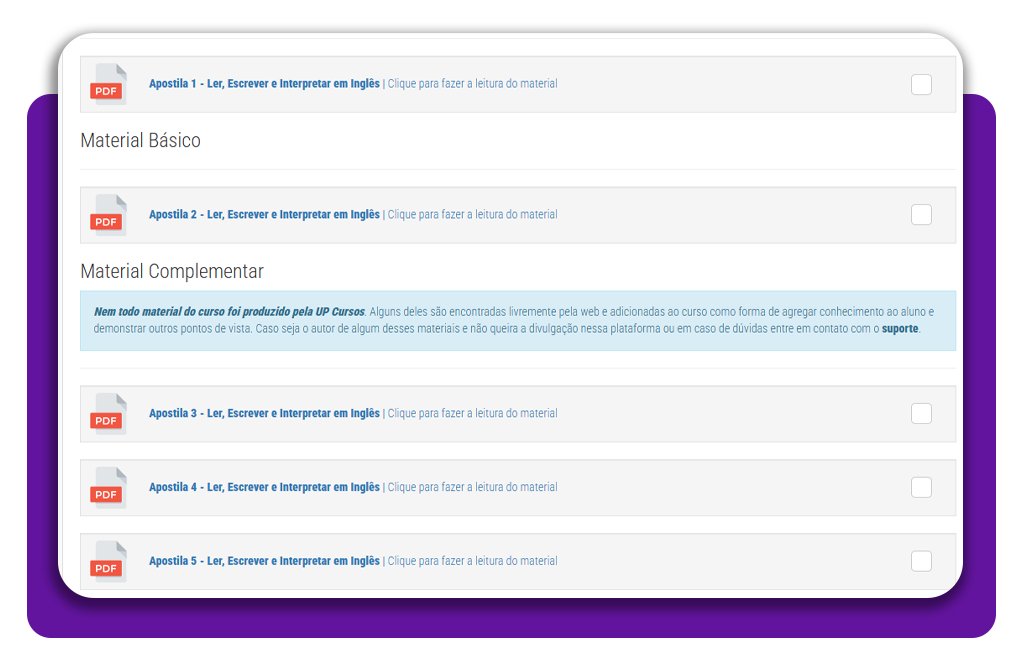The image size is (1024, 668).
Task: Open the PDF icon beside Apostila 2
Action: 108,215
